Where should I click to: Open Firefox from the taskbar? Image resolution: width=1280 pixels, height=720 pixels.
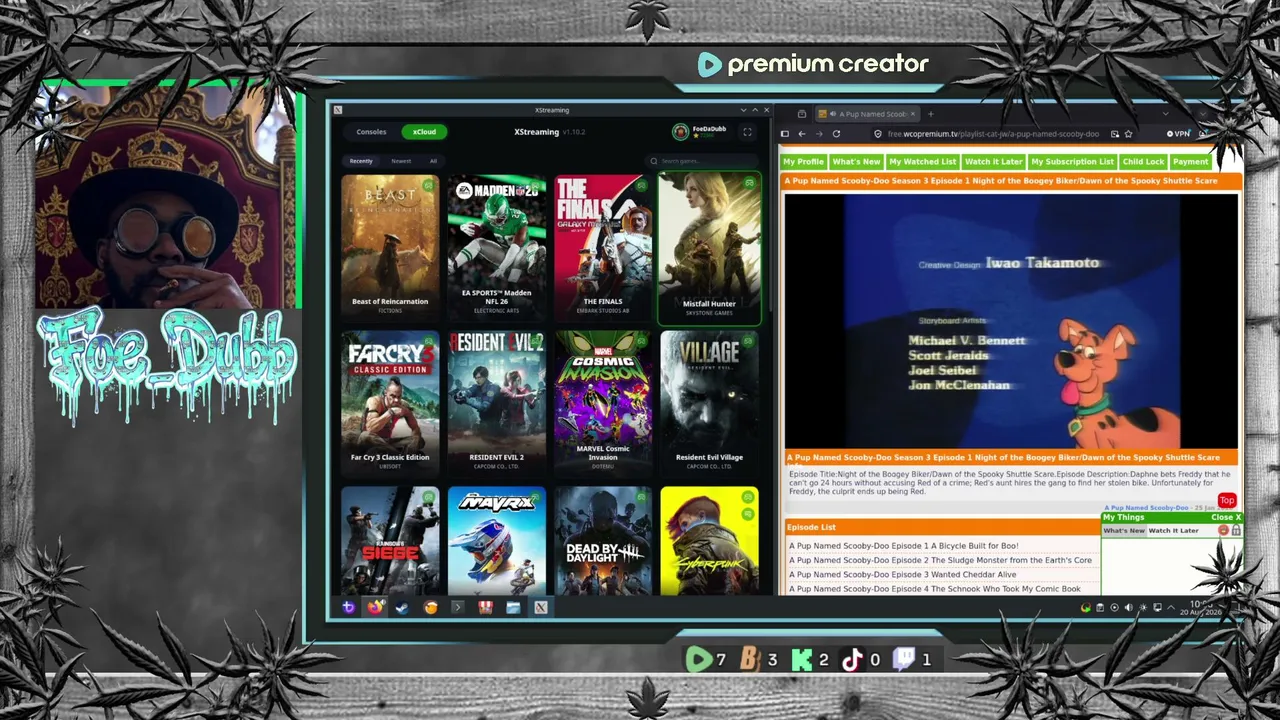point(375,607)
